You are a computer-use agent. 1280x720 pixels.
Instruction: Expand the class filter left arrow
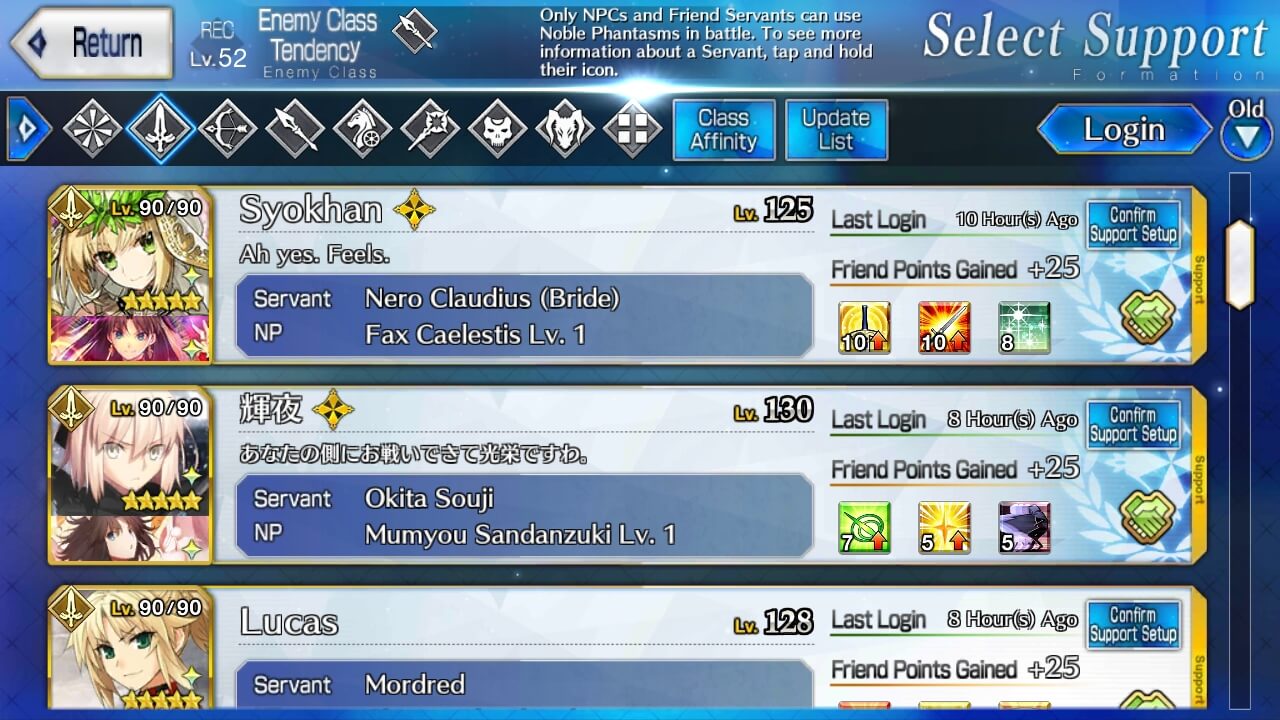pos(27,129)
